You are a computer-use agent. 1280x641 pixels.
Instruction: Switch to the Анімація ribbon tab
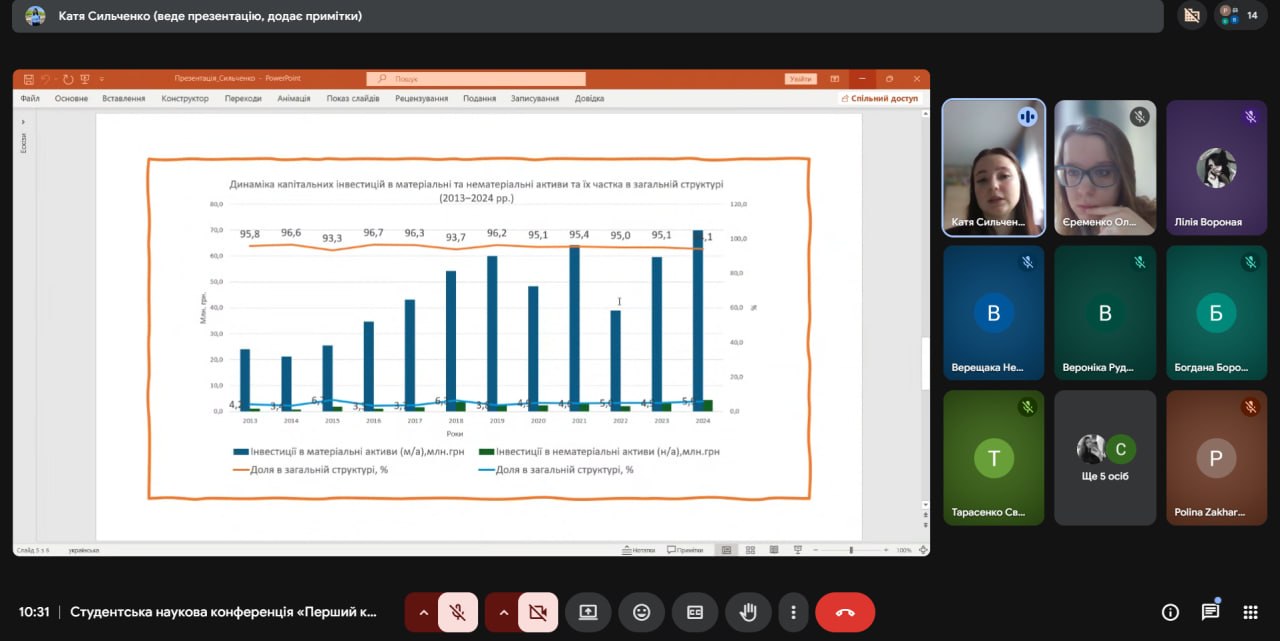[294, 99]
